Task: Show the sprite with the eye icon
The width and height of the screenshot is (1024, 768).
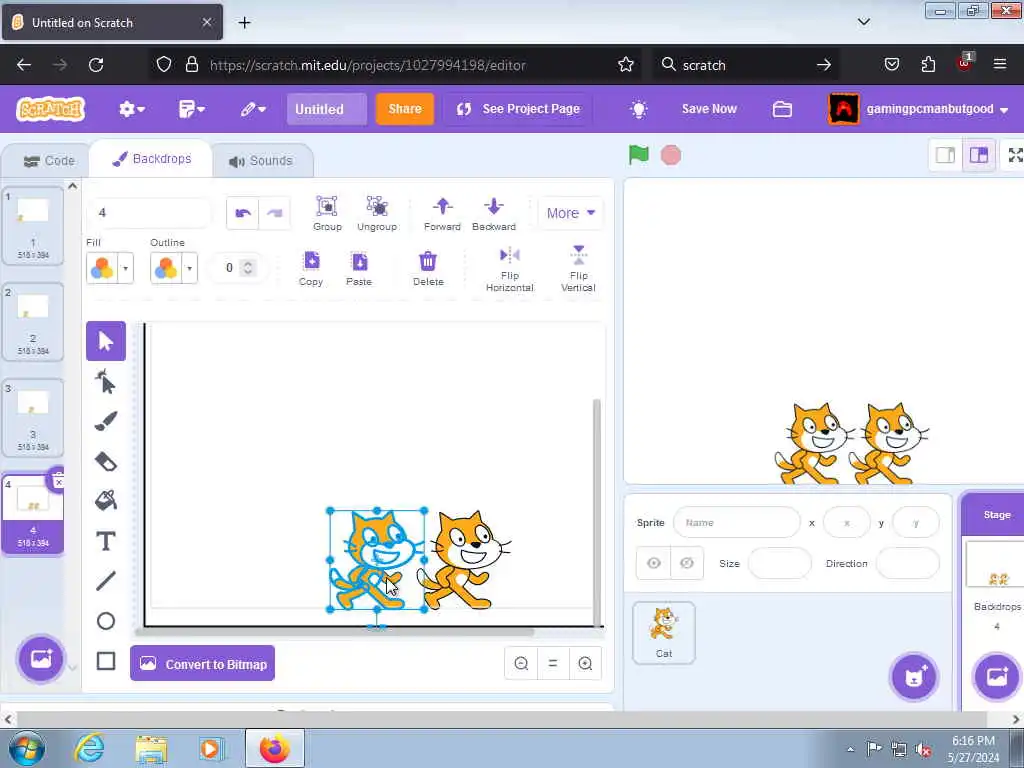Action: 654,563
